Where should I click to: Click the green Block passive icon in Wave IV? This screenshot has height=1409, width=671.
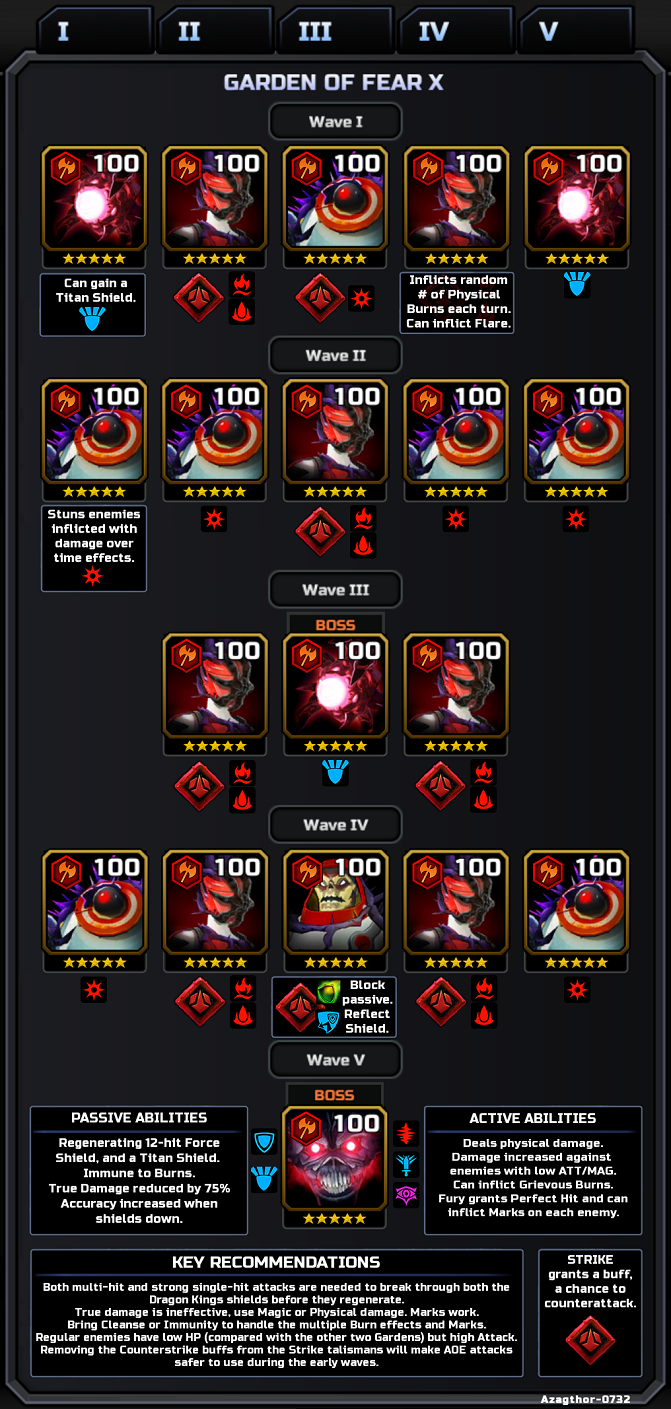328,992
